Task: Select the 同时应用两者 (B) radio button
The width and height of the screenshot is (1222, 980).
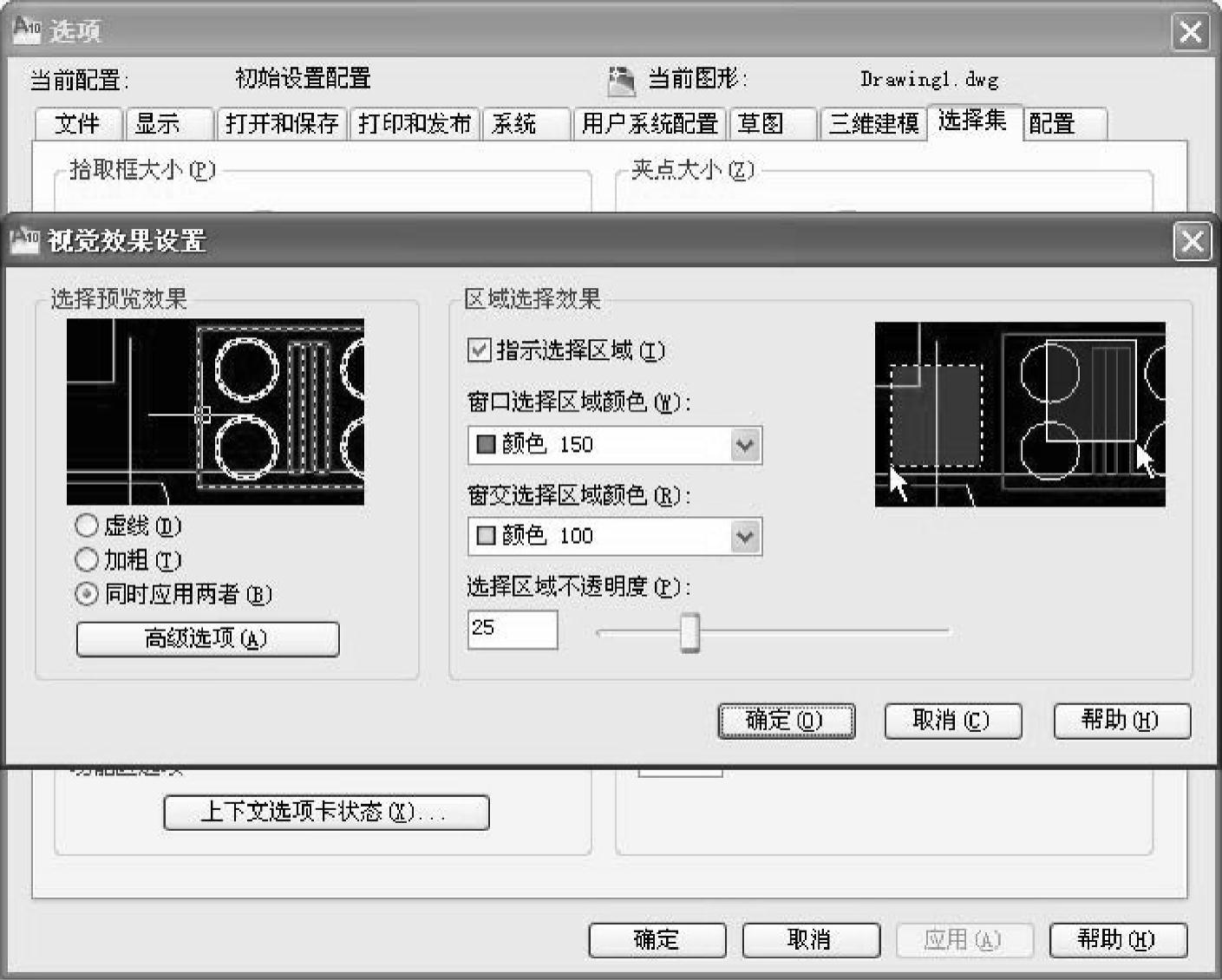Action: point(87,594)
